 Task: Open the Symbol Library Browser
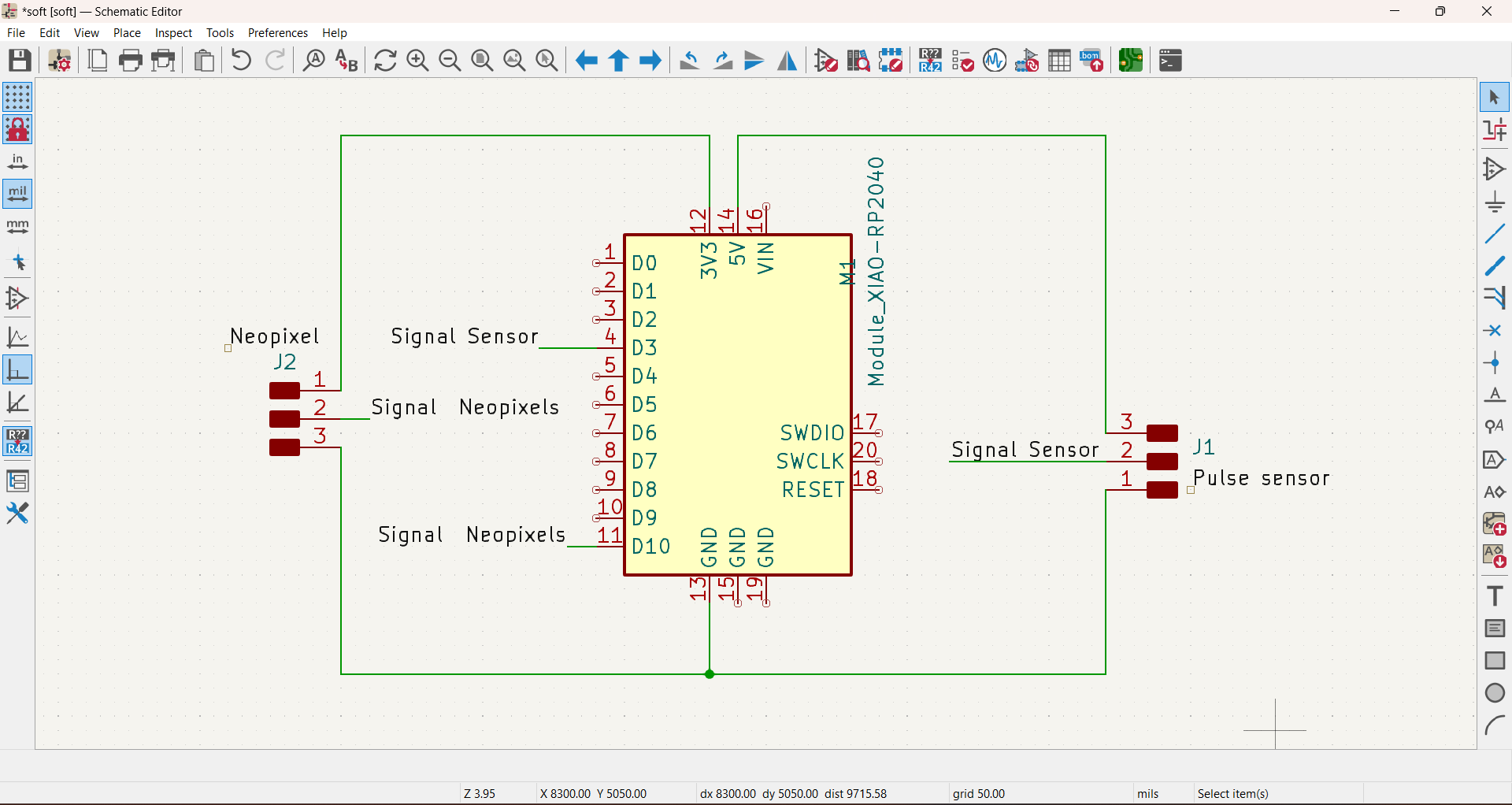pos(858,61)
